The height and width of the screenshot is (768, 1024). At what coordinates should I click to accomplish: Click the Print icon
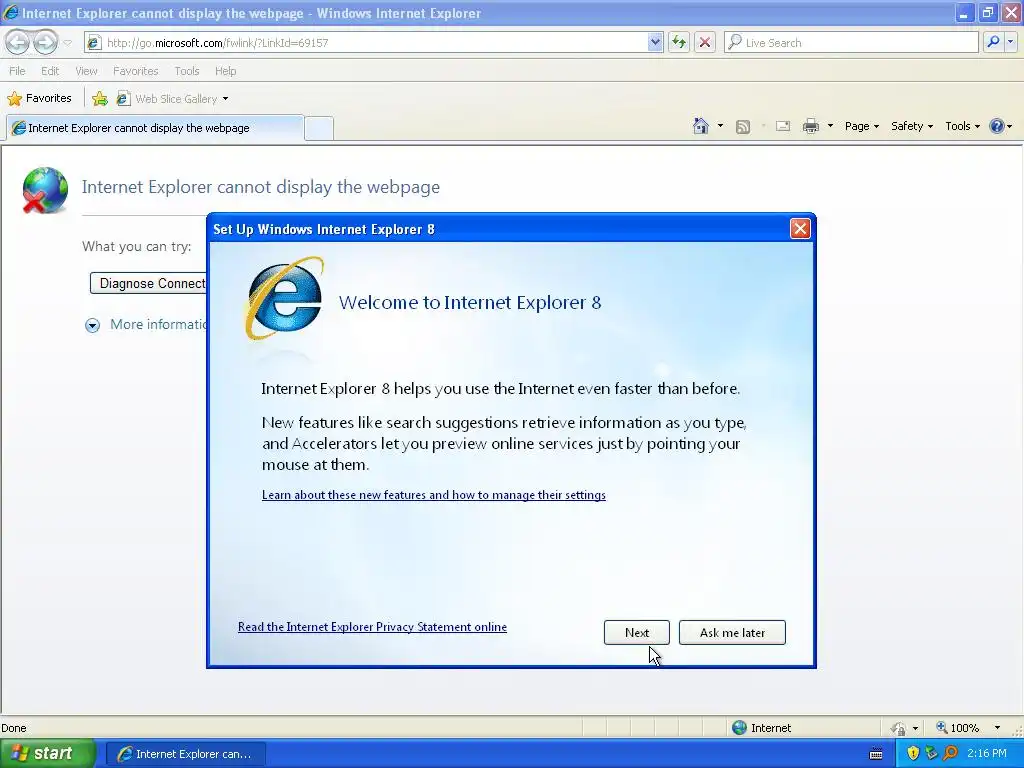click(810, 126)
